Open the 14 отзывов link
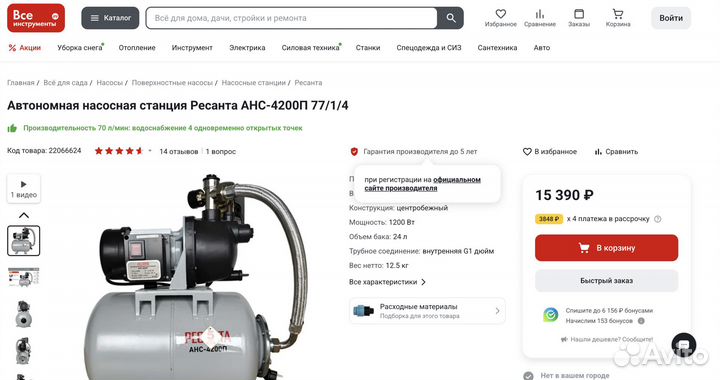Screen dimensions: 720x380 point(179,151)
